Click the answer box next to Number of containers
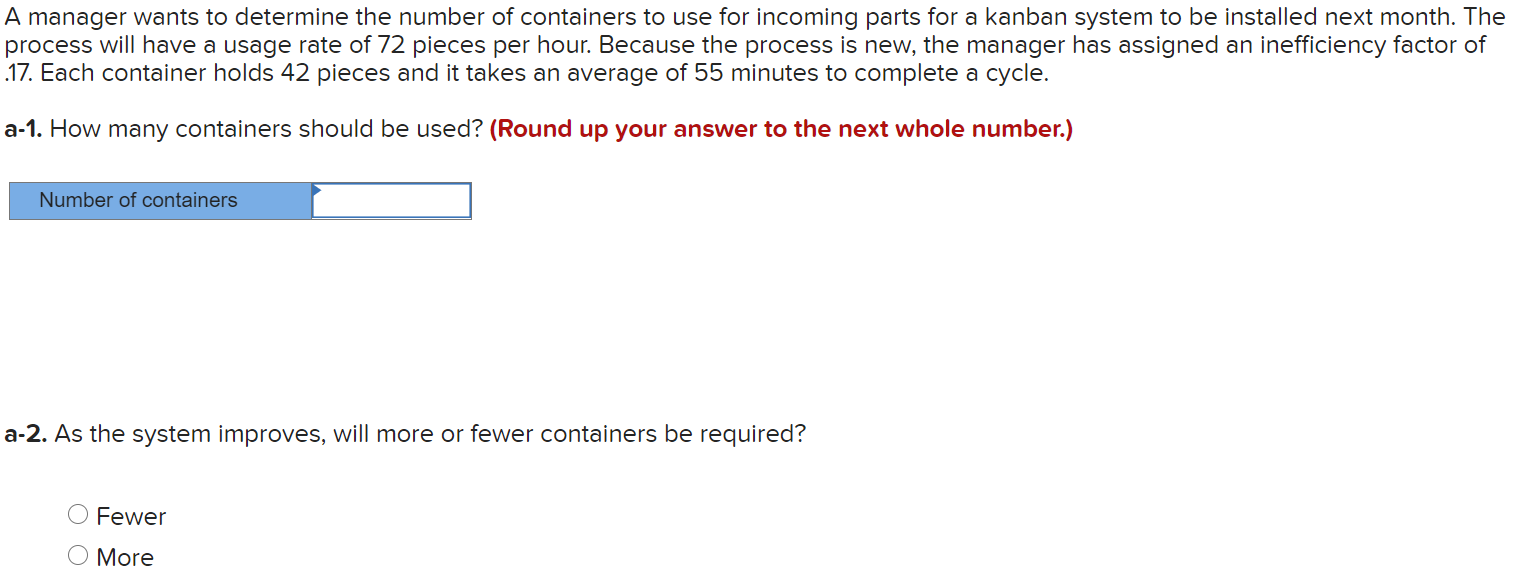This screenshot has height=579, width=1526. click(391, 201)
